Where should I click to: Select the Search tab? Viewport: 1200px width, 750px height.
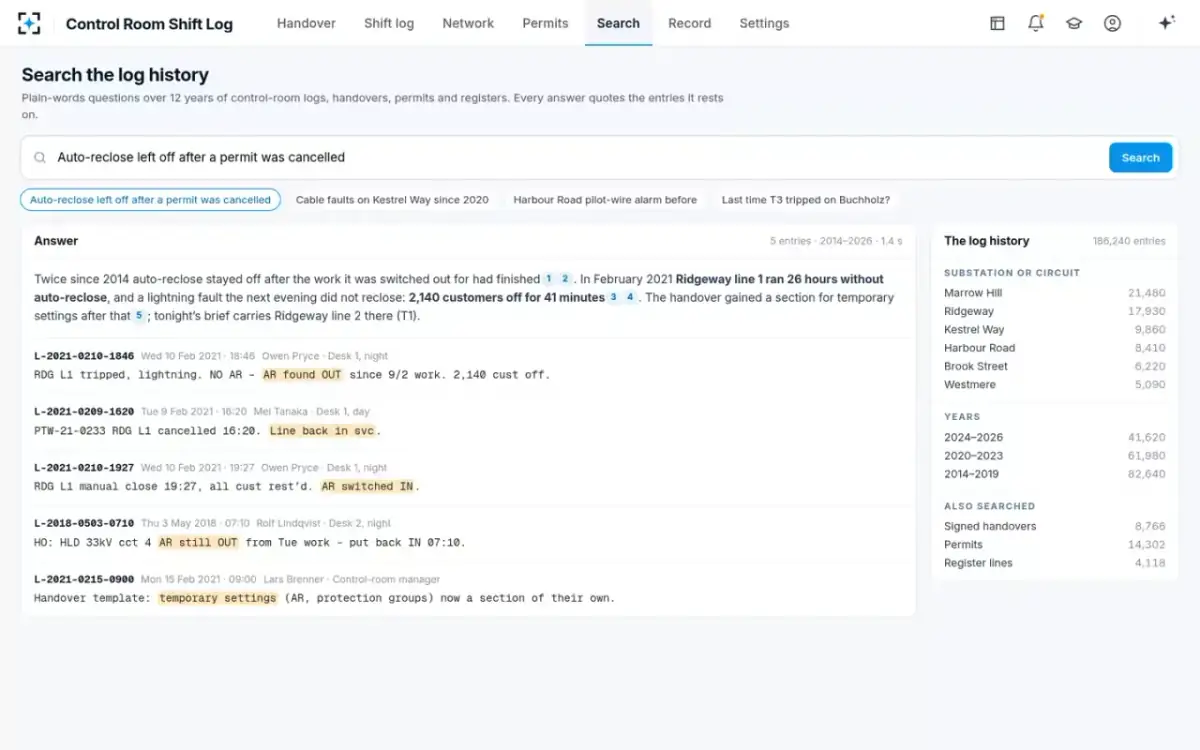click(618, 23)
